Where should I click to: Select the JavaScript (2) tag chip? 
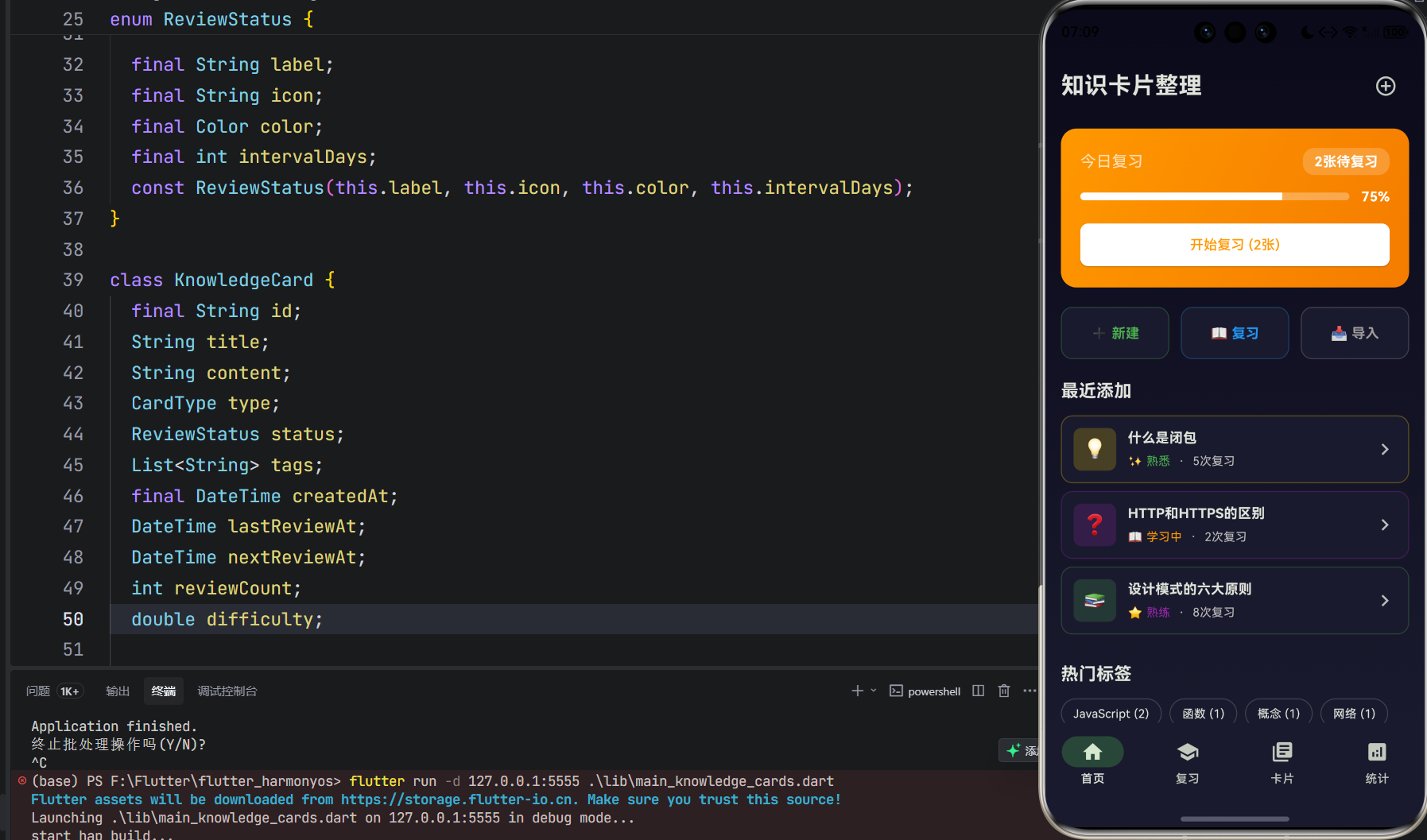pyautogui.click(x=1111, y=713)
